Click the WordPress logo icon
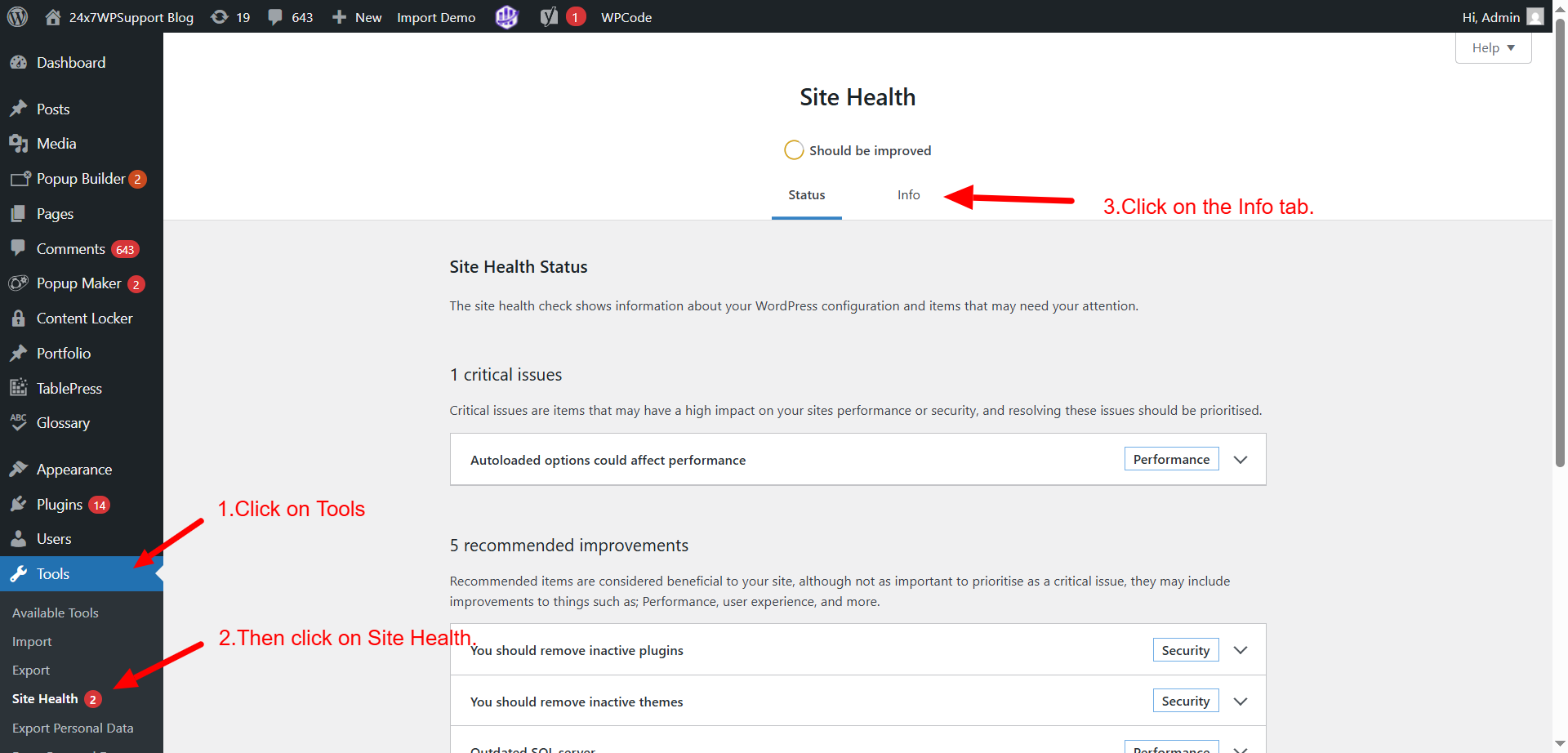 pos(18,17)
